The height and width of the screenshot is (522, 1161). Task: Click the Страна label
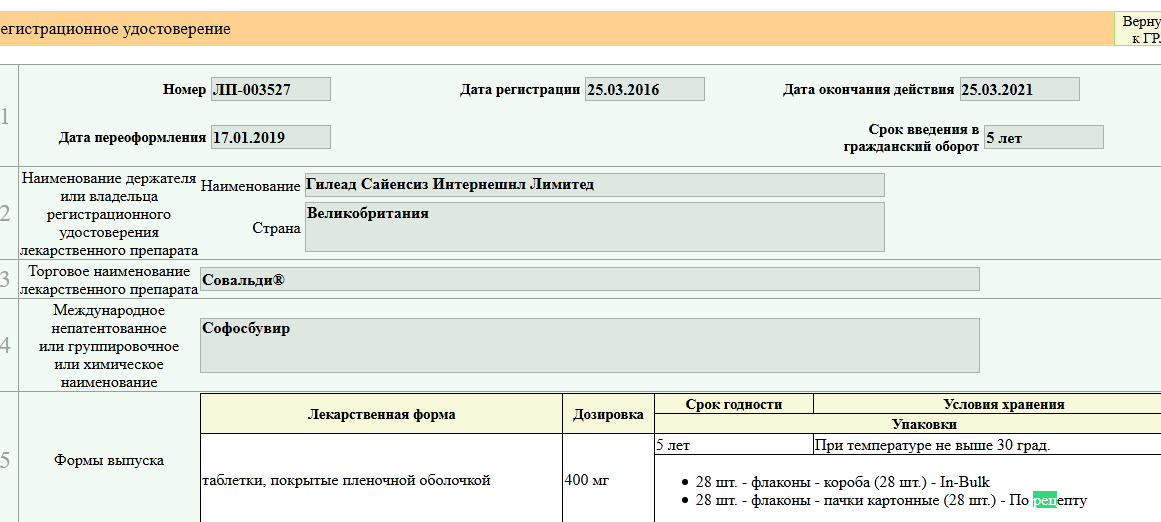276,227
